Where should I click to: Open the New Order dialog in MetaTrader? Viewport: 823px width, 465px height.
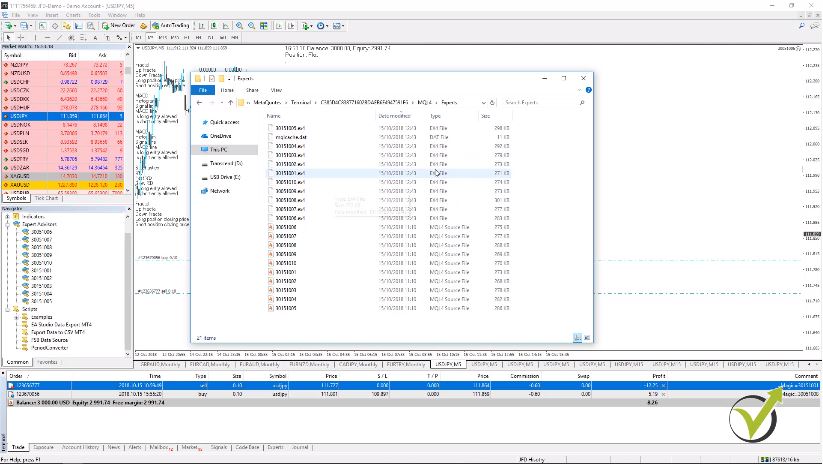click(x=118, y=25)
